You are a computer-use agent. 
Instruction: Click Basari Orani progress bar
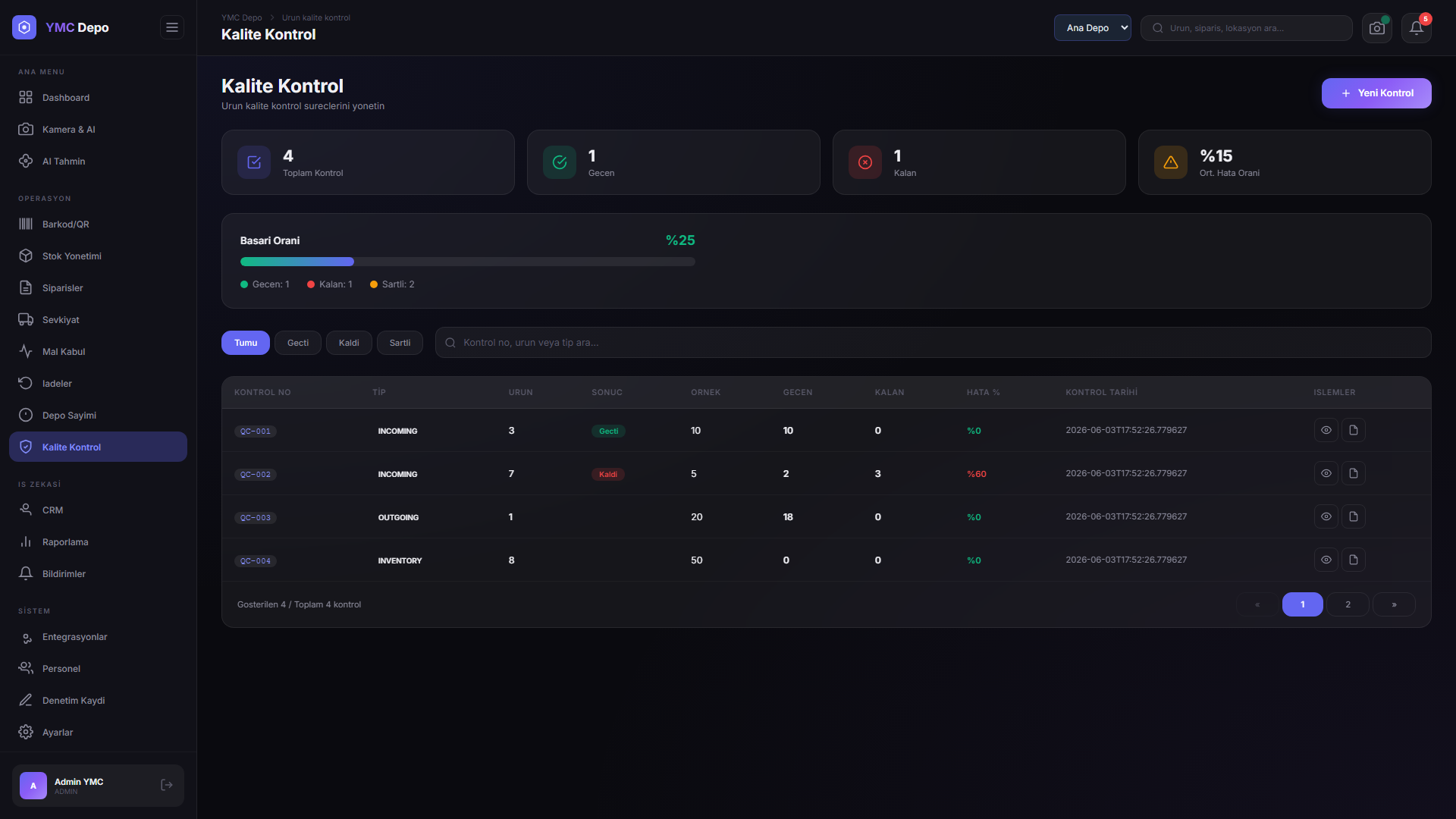coord(468,262)
